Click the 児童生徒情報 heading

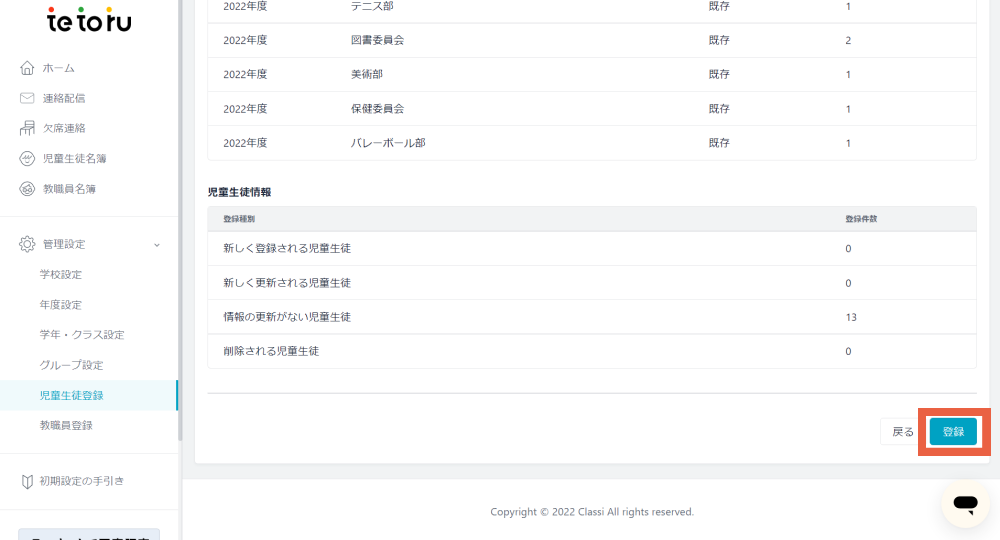(x=239, y=192)
